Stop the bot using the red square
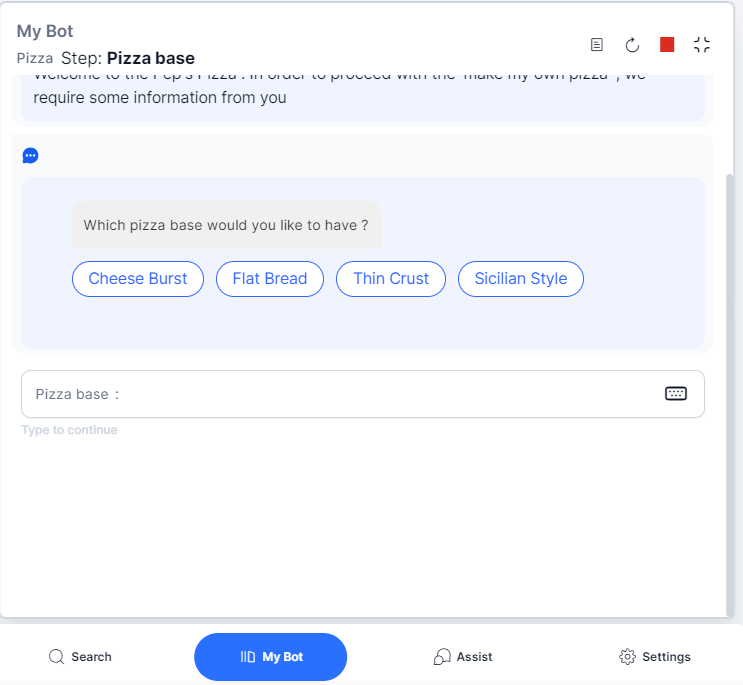 point(667,45)
